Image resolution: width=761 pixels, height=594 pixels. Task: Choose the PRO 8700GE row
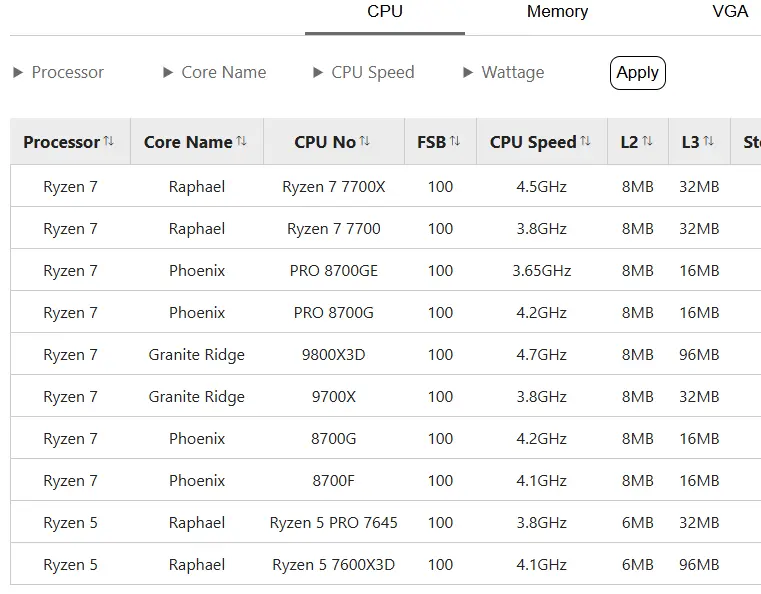[385, 270]
